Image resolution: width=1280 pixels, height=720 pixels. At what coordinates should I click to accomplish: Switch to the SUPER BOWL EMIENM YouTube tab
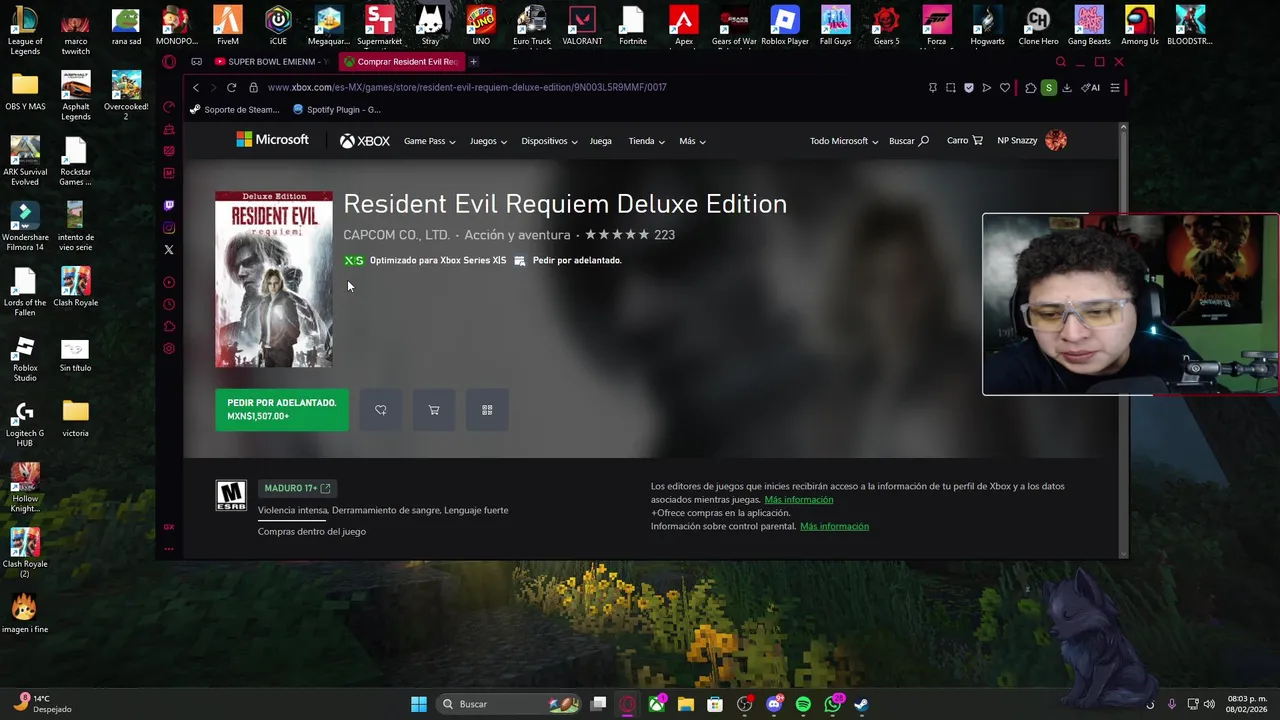pos(271,62)
